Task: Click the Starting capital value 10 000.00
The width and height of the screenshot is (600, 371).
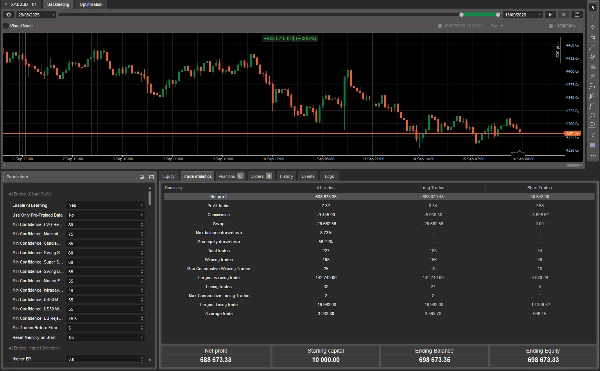Action: (326, 360)
